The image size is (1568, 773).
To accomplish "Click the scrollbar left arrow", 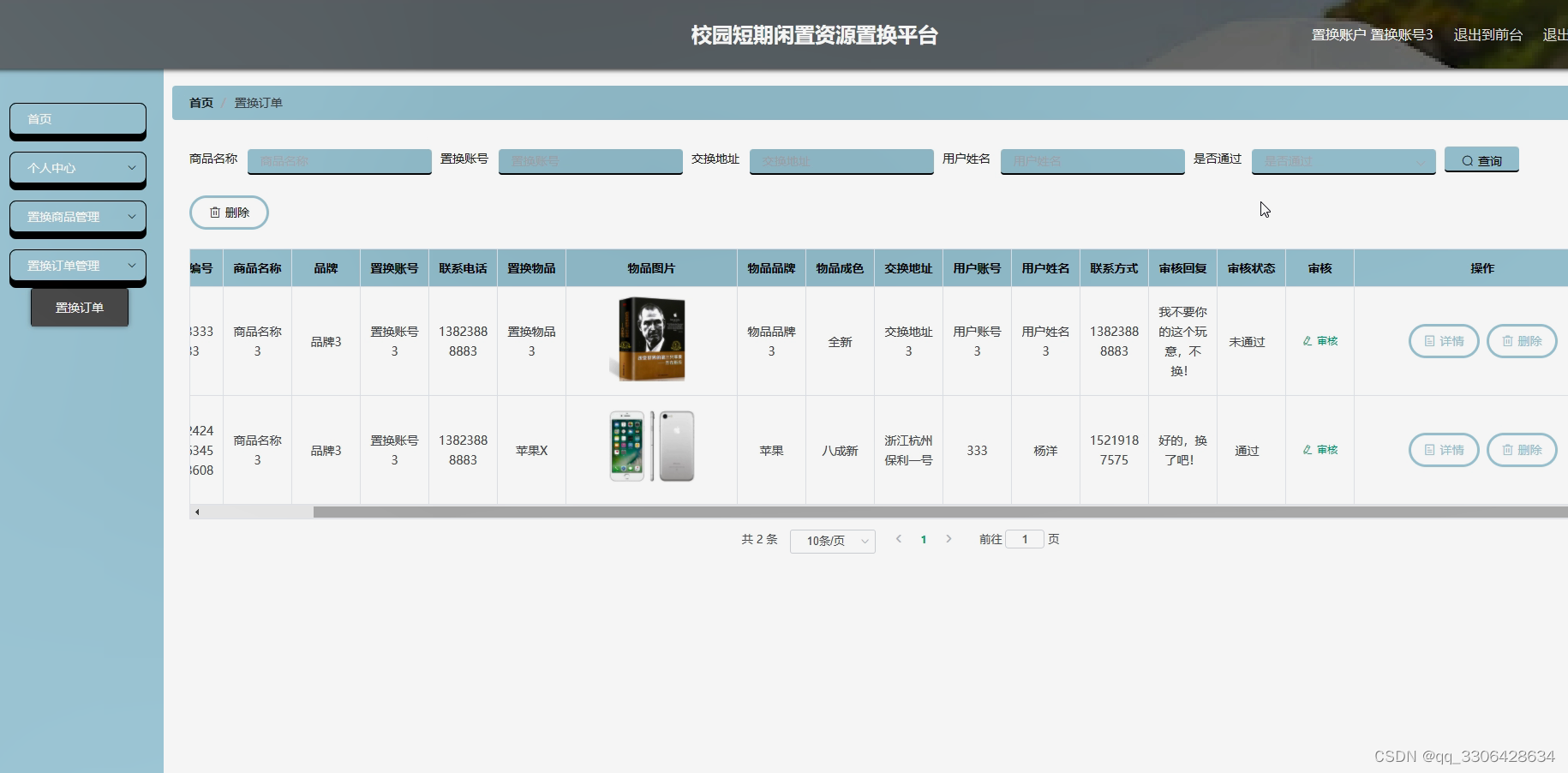I will point(197,512).
